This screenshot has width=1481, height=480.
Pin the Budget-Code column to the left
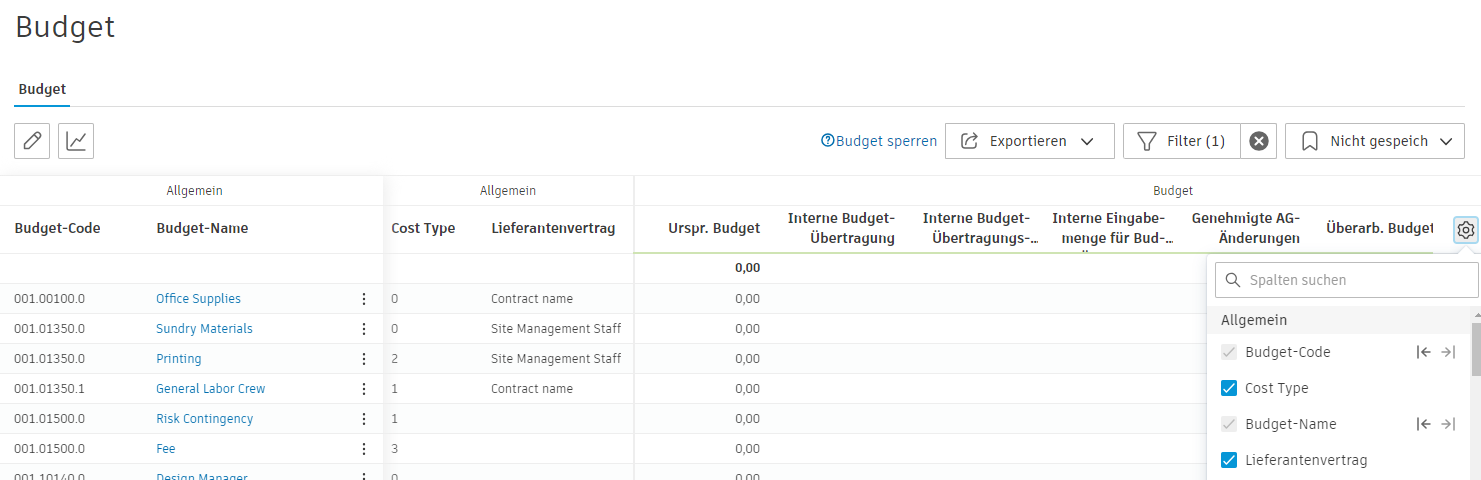click(x=1423, y=352)
